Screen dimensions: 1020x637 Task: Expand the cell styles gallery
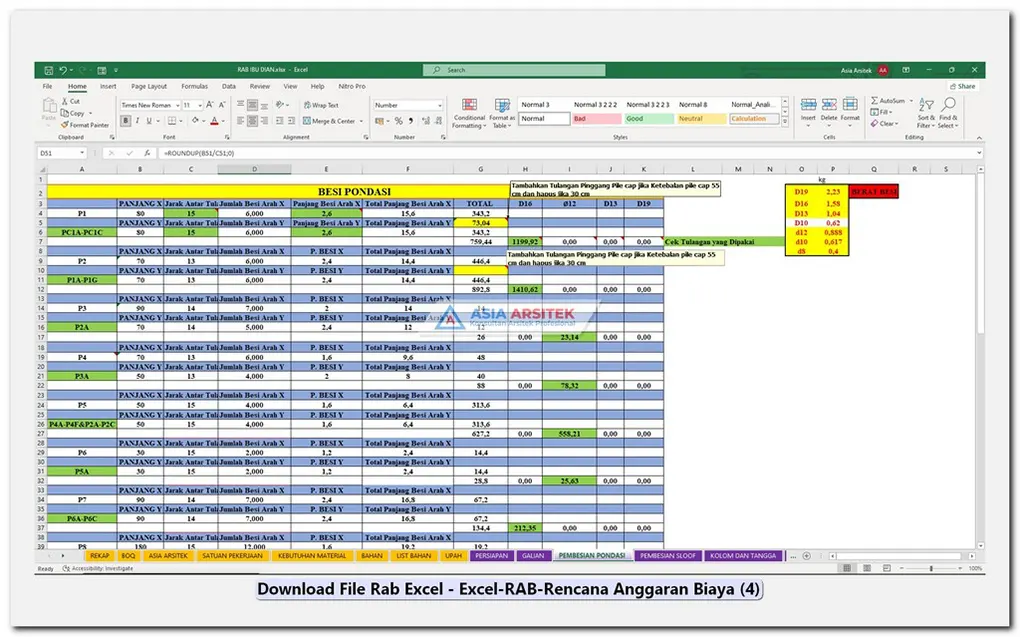tap(785, 122)
